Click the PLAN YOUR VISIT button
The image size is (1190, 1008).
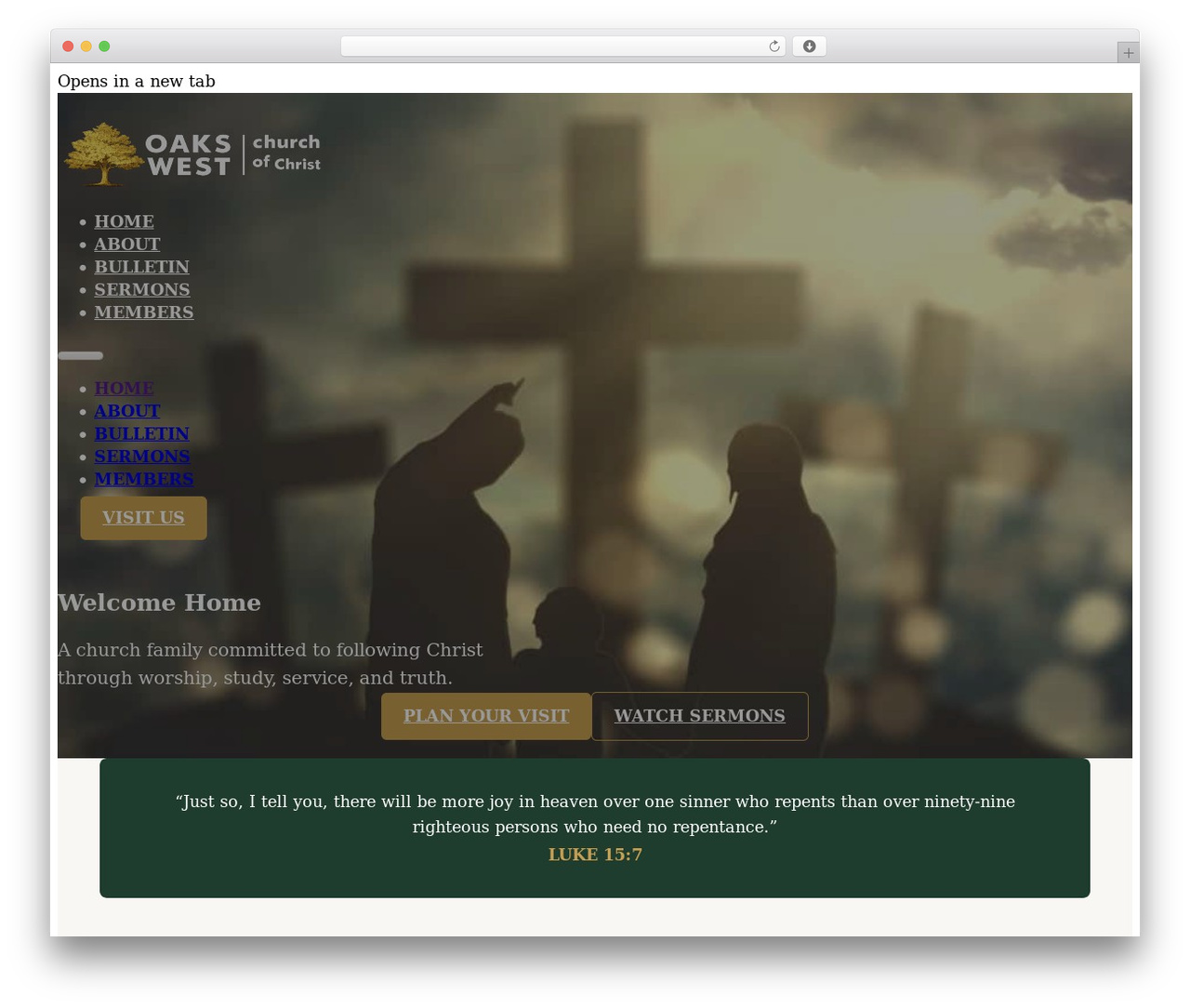486,716
